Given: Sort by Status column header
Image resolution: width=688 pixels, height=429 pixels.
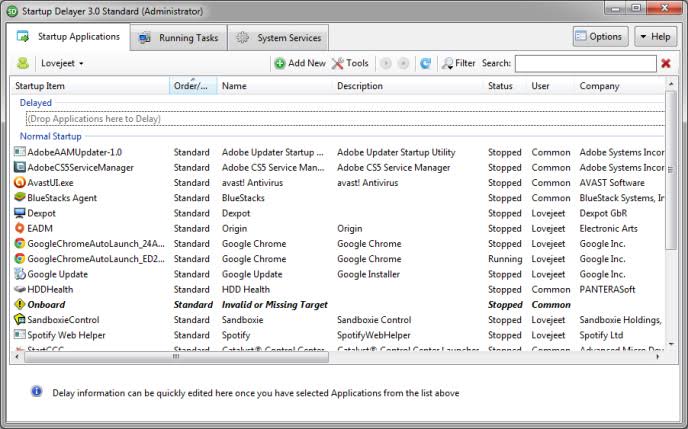Looking at the screenshot, I should pos(505,86).
